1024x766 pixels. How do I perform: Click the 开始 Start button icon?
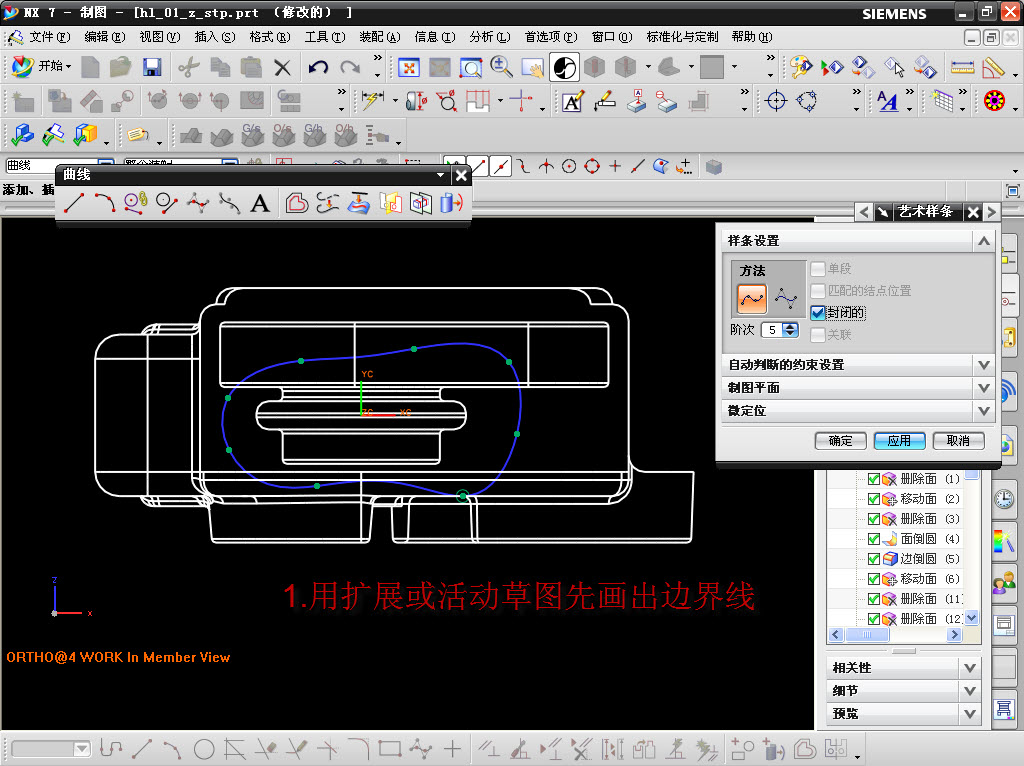(x=40, y=66)
